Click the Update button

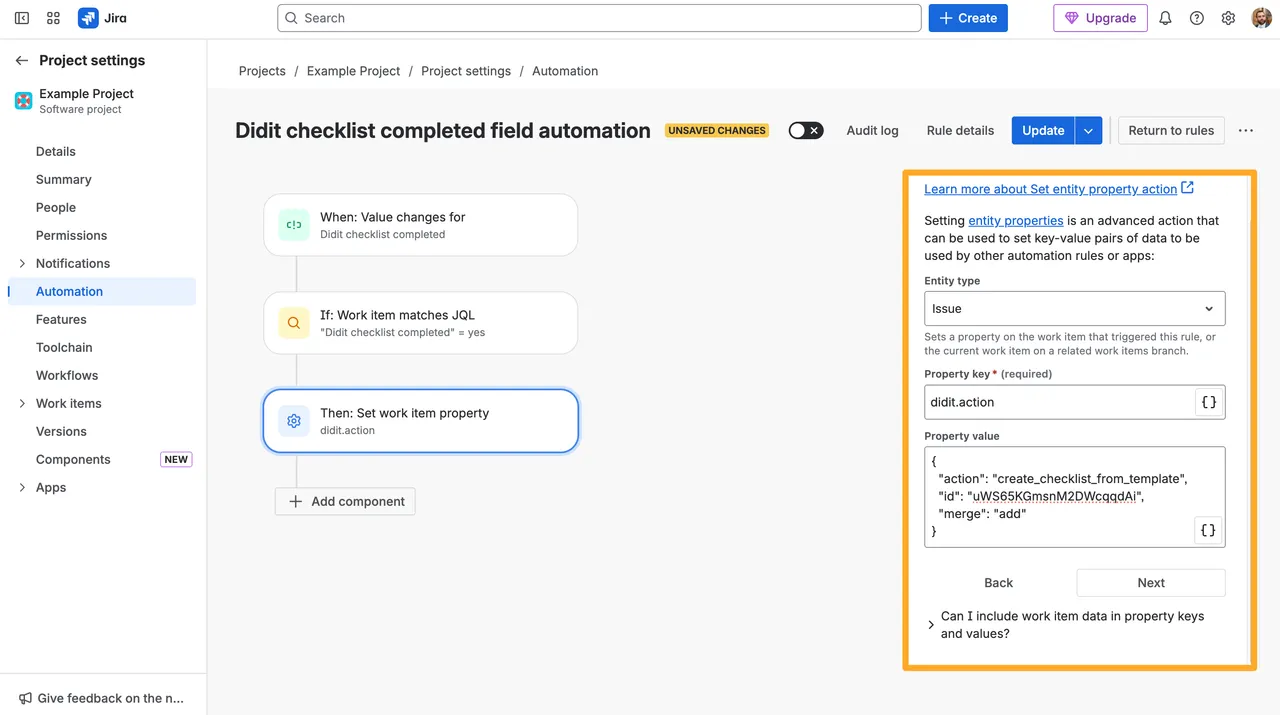(1043, 130)
